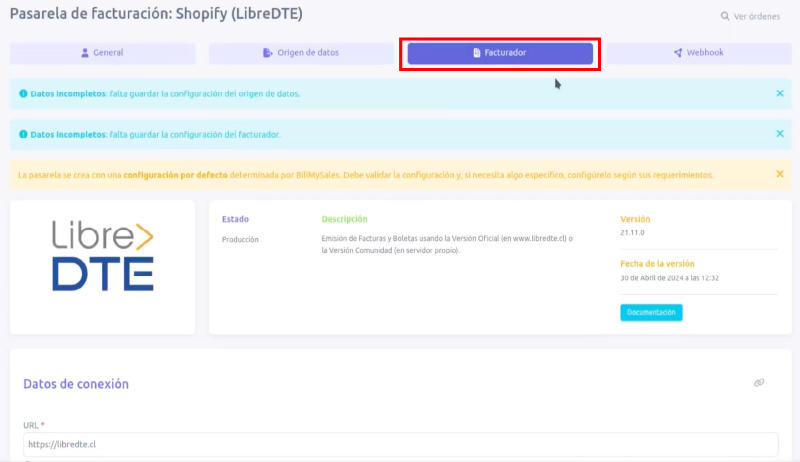Click the user icon on General tab
The image size is (800, 462).
click(x=85, y=53)
